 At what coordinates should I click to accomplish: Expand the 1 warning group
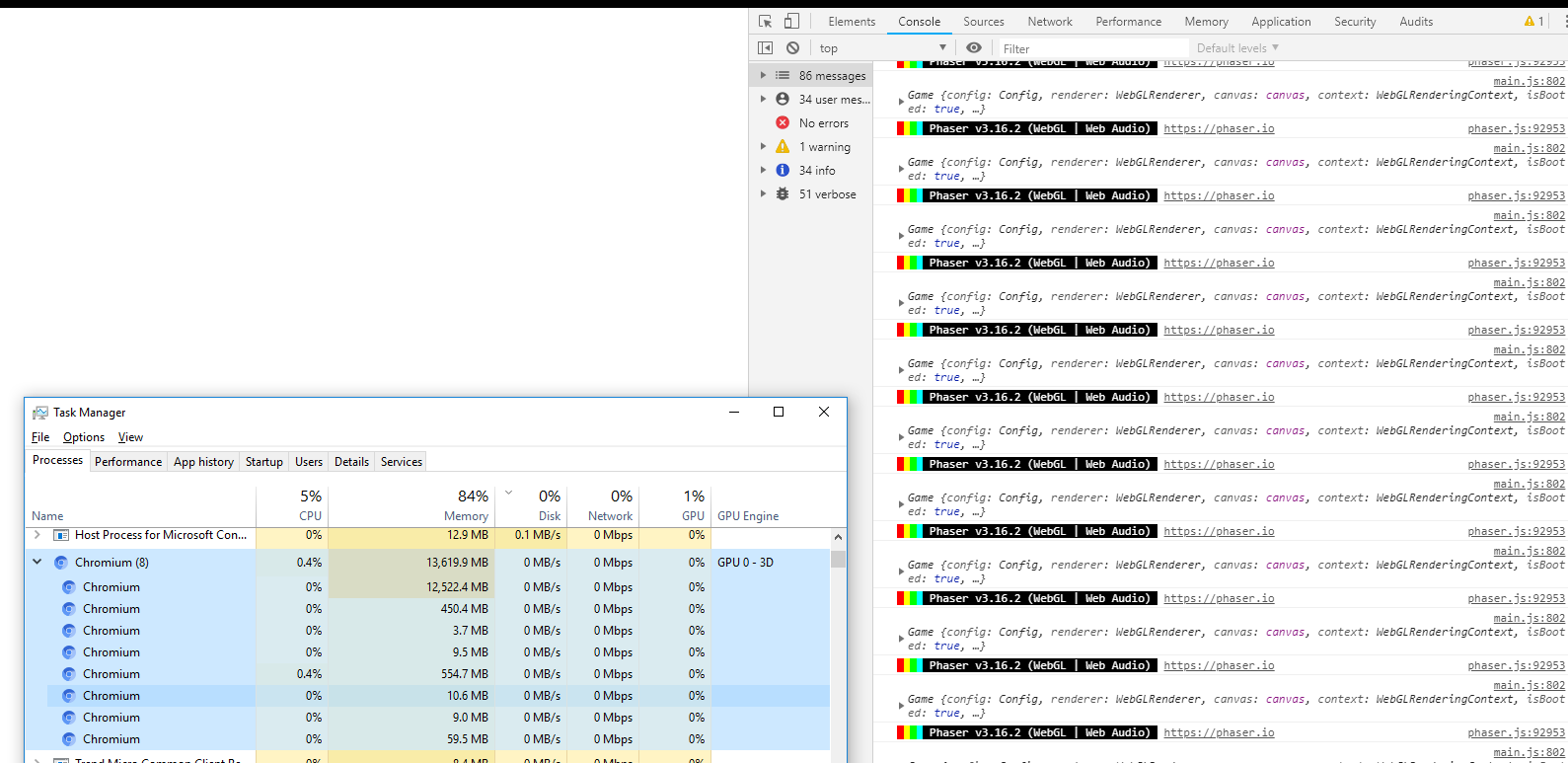(x=763, y=146)
